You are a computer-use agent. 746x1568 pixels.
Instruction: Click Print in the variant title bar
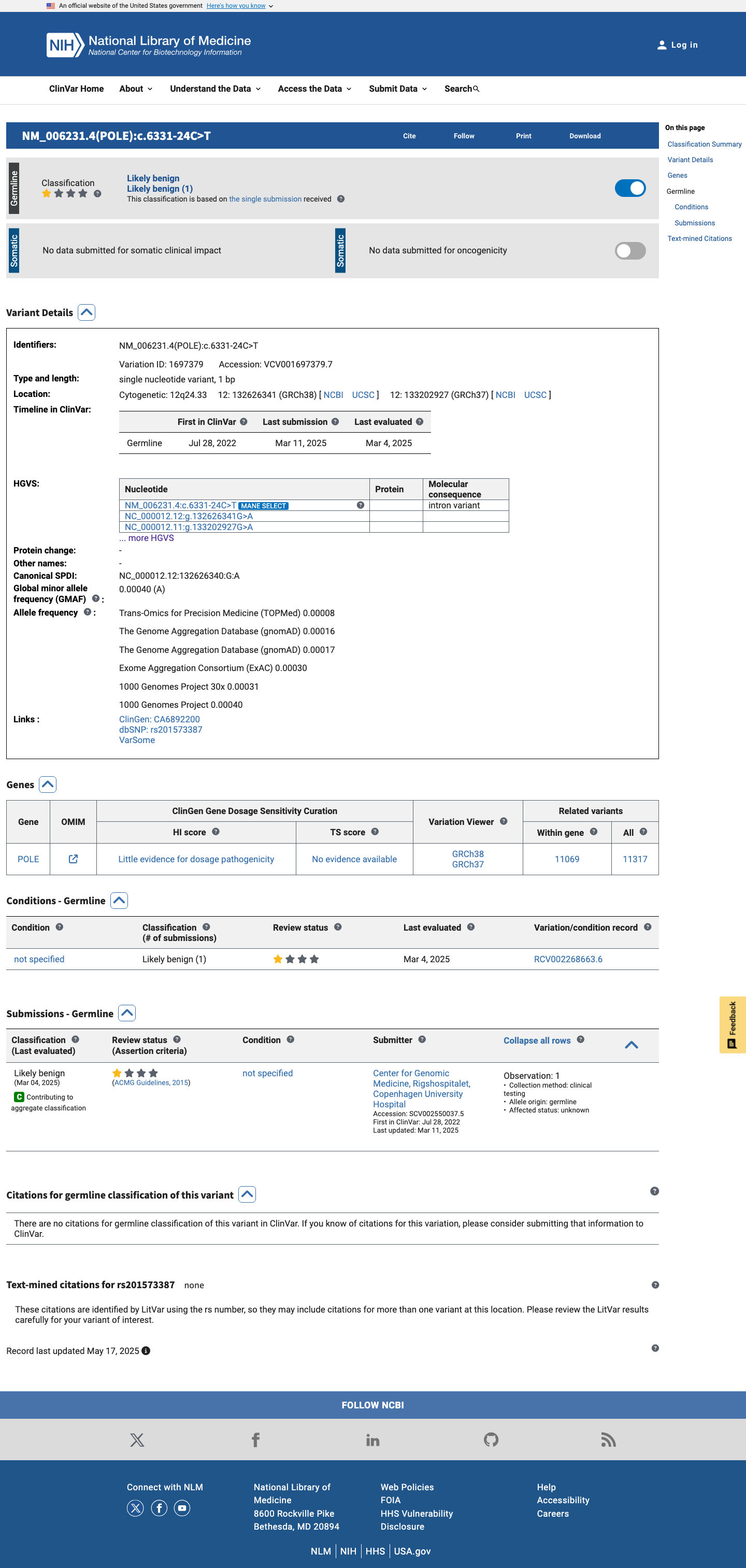(523, 136)
